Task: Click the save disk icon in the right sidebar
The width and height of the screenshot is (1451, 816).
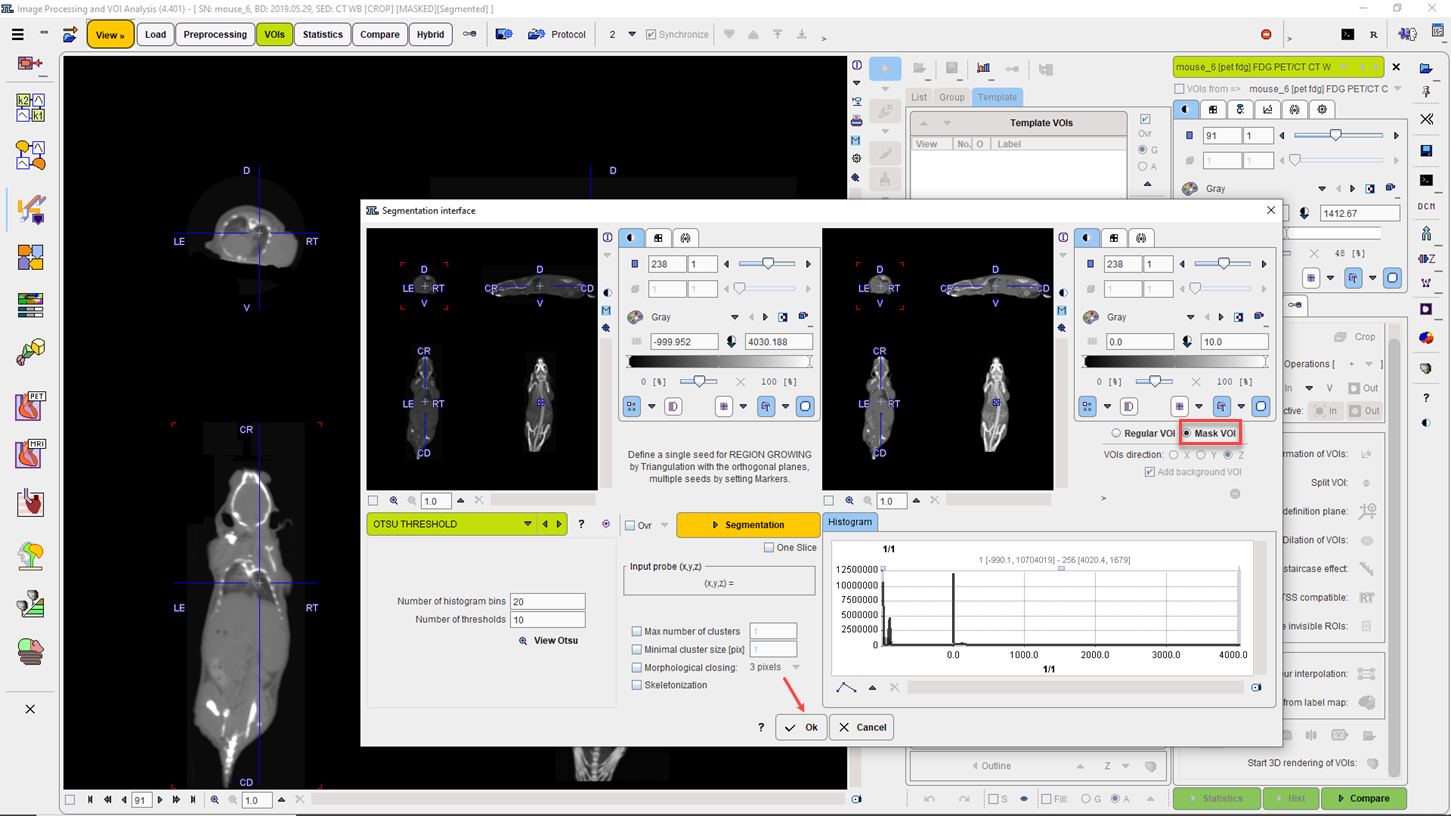Action: [1427, 151]
